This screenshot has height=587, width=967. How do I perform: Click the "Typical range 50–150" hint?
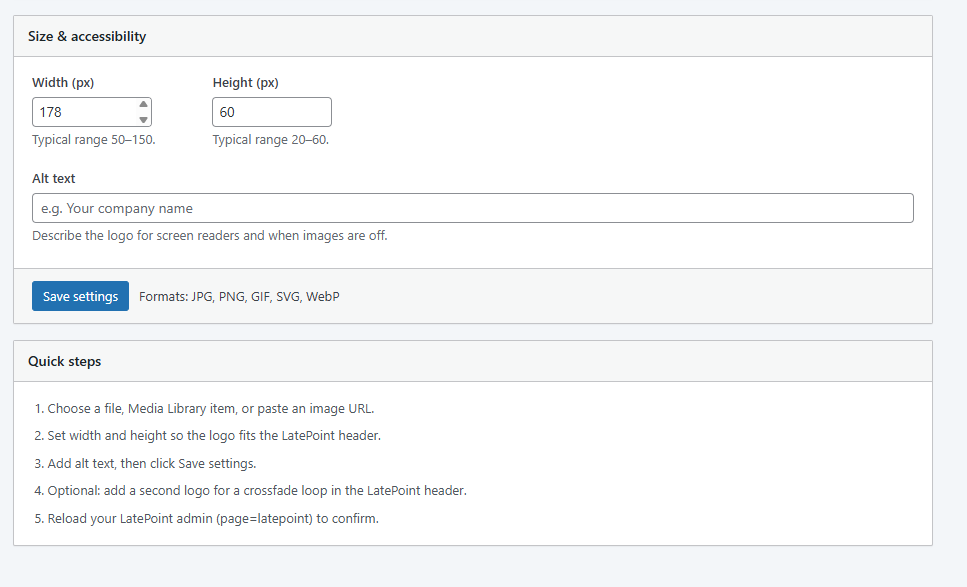94,140
